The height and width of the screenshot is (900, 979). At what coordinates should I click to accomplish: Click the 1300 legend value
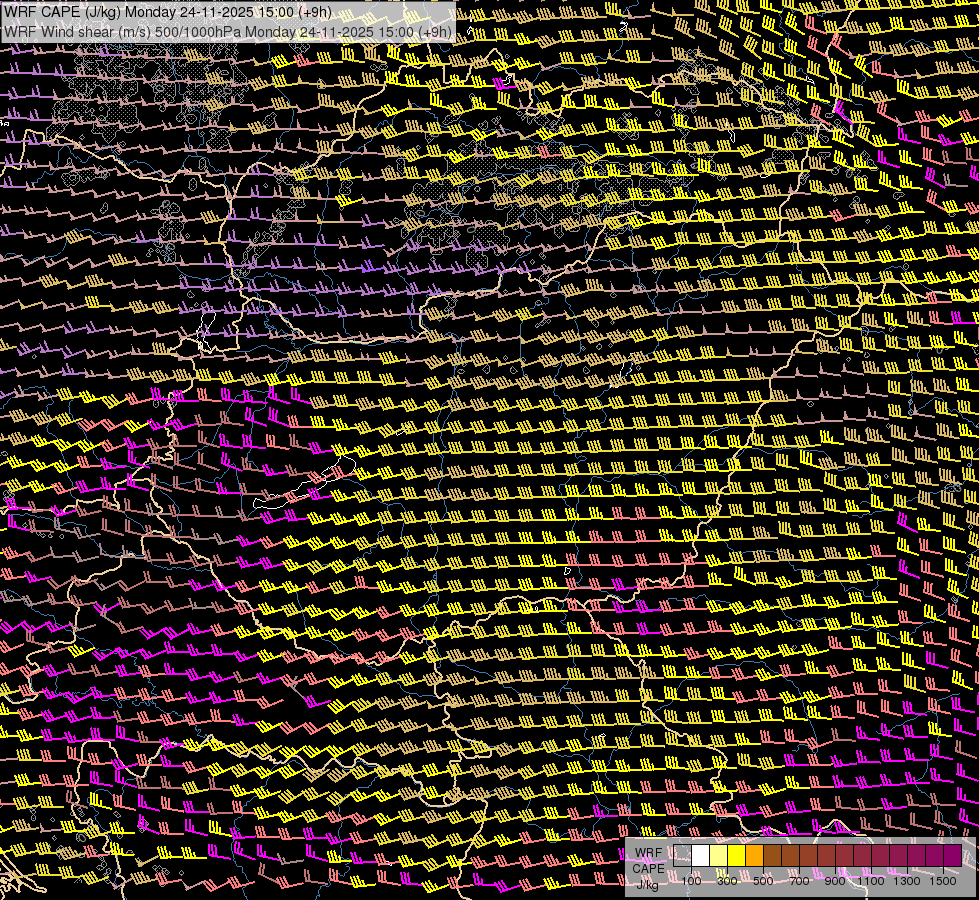click(x=907, y=881)
